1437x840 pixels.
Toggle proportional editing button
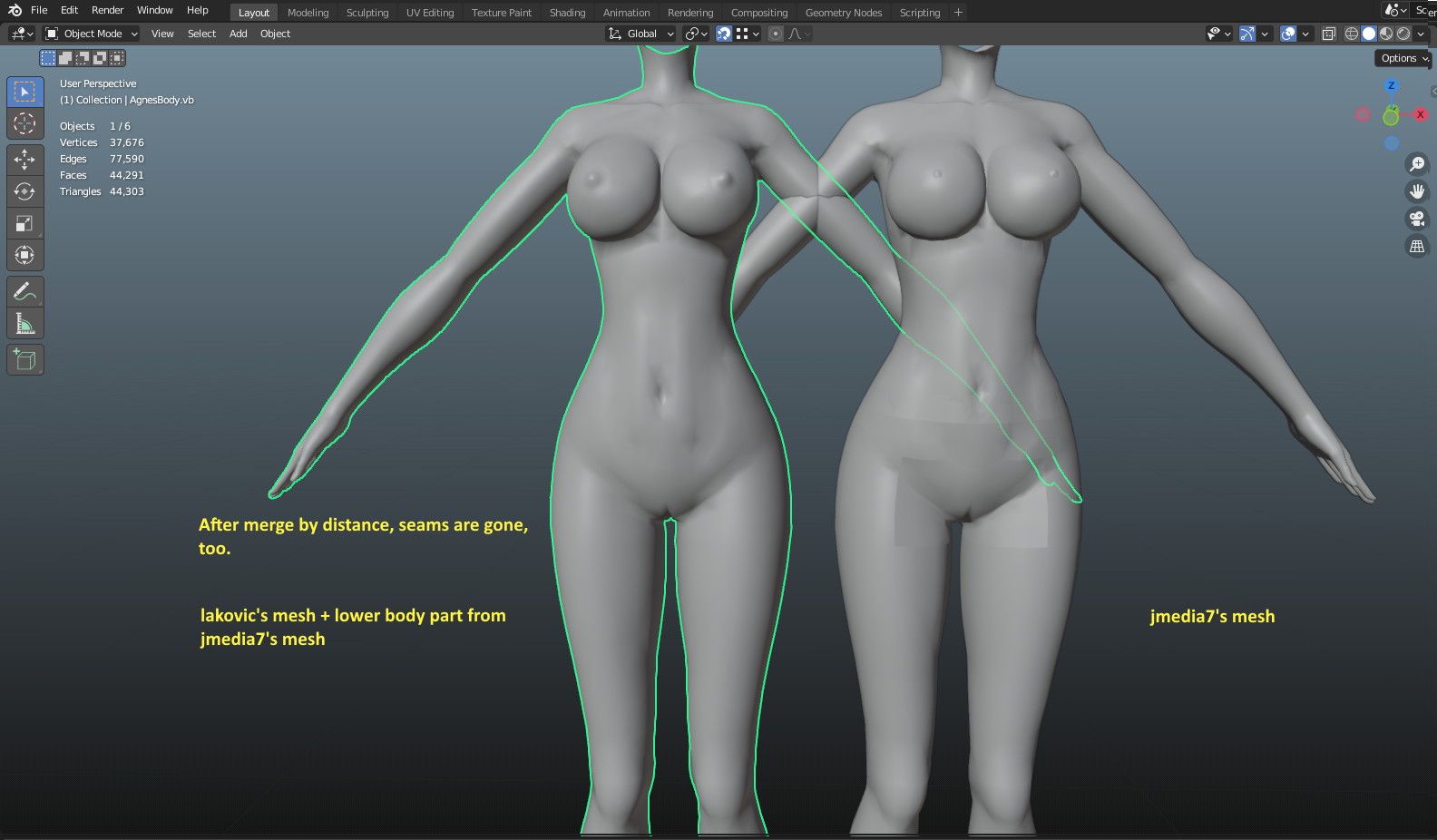[776, 34]
